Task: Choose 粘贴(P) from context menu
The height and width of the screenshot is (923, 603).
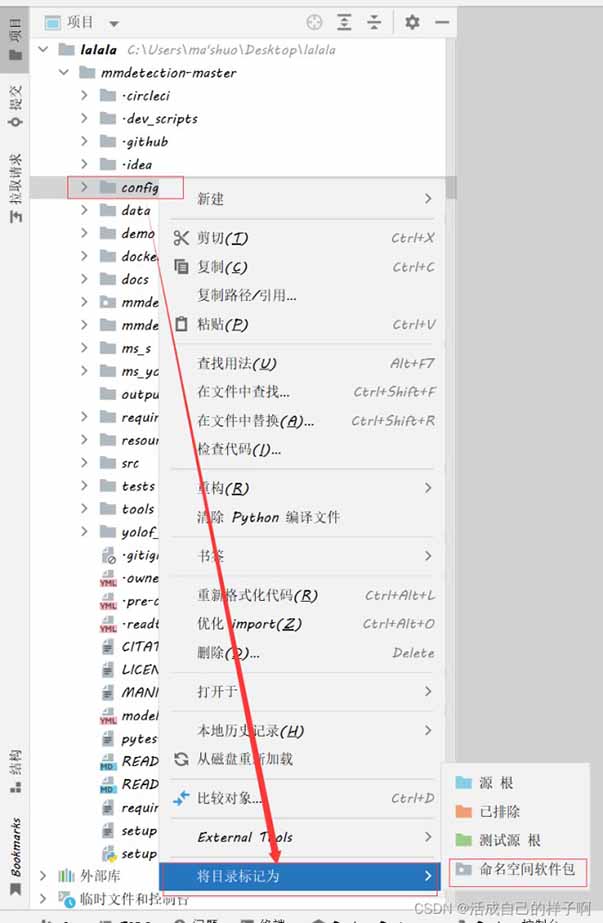Action: tap(303, 324)
